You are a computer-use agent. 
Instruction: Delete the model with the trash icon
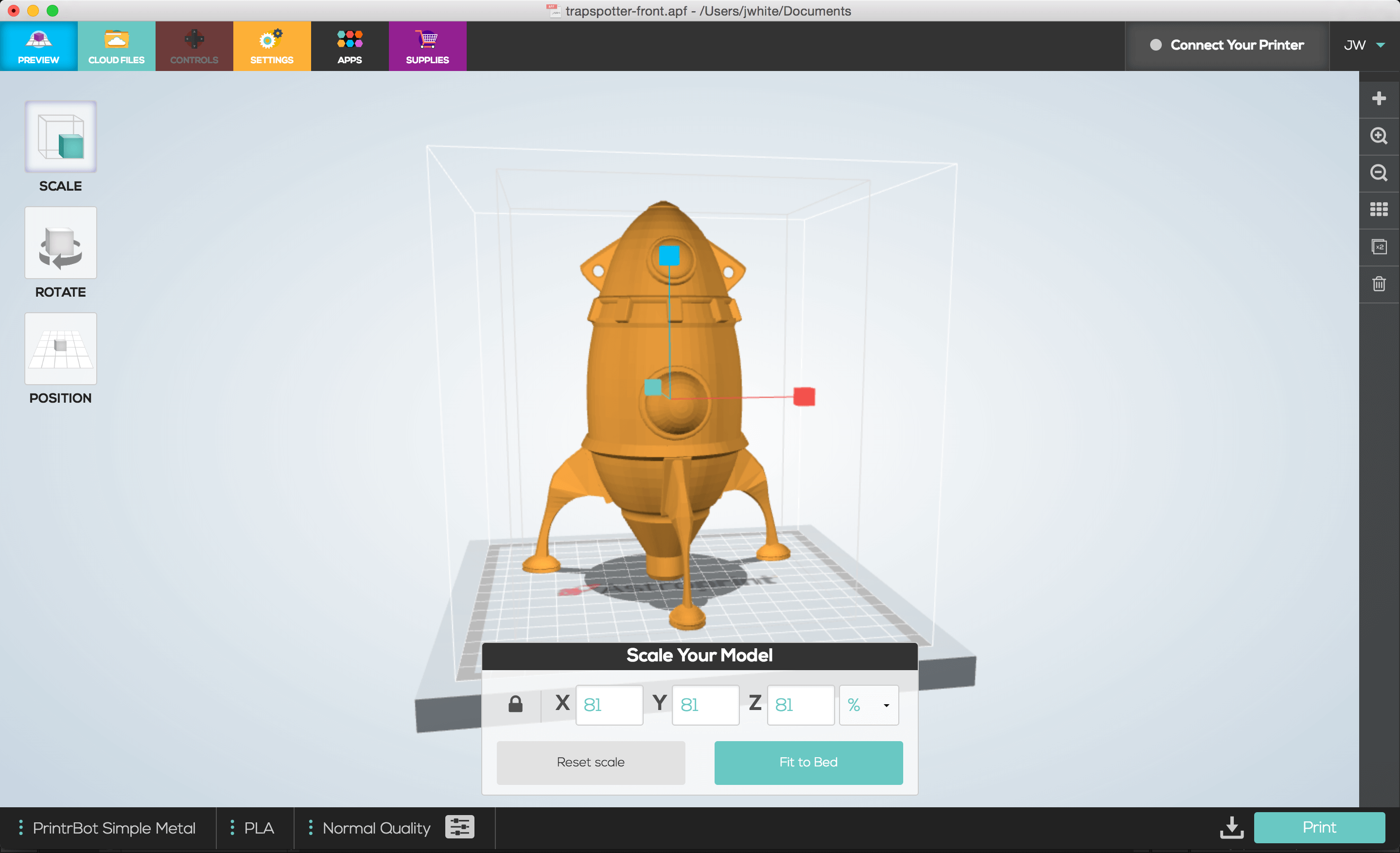coord(1379,284)
